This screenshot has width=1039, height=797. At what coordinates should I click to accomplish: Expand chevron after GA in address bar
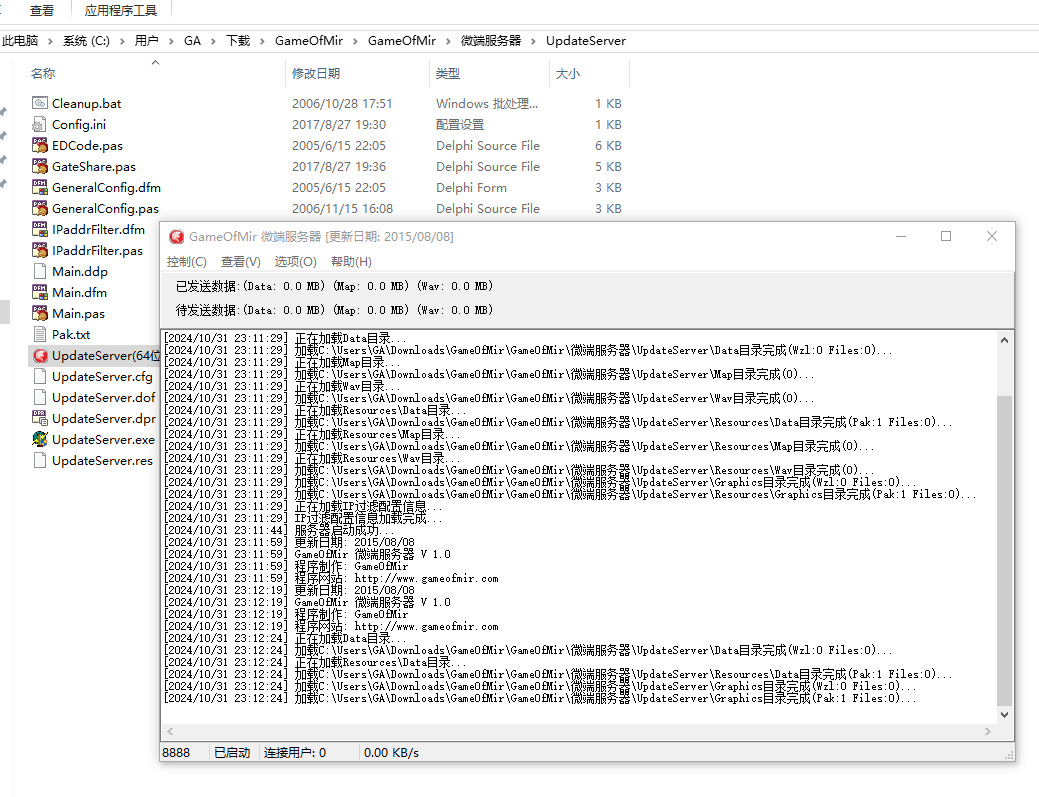click(x=213, y=41)
